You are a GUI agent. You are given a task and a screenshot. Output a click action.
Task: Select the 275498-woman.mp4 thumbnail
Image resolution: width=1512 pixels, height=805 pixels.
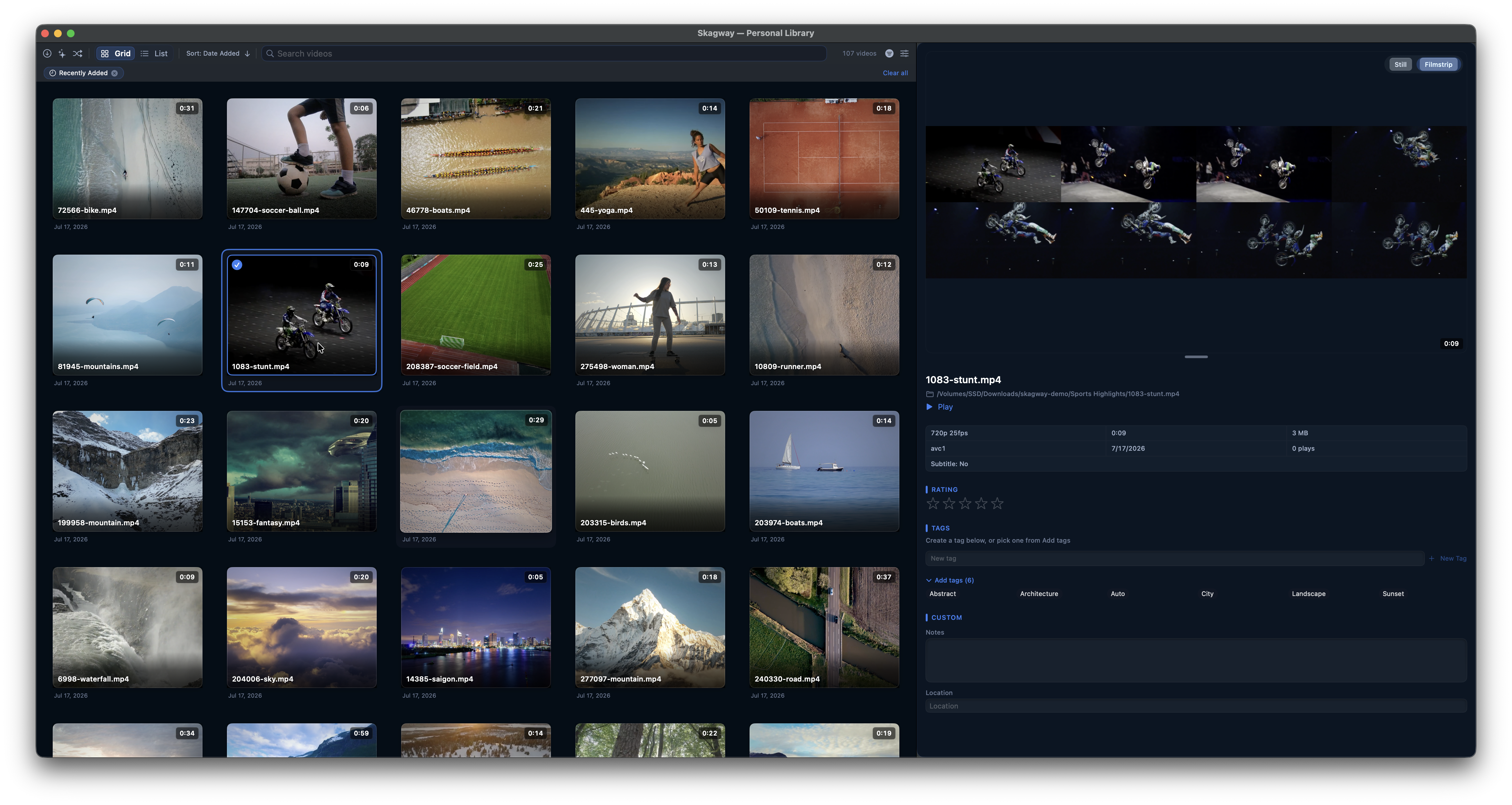650,315
